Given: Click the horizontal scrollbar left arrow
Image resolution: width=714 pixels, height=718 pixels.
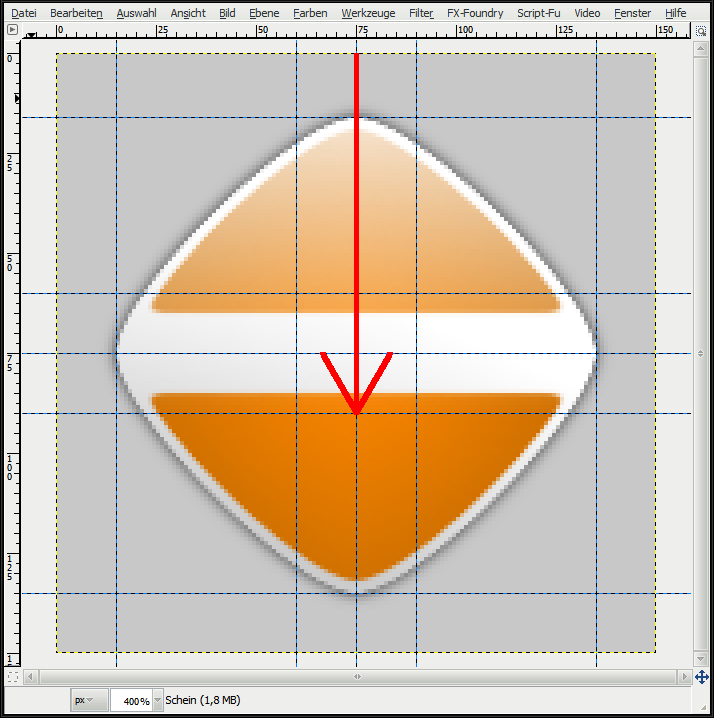Looking at the screenshot, I should (31, 676).
